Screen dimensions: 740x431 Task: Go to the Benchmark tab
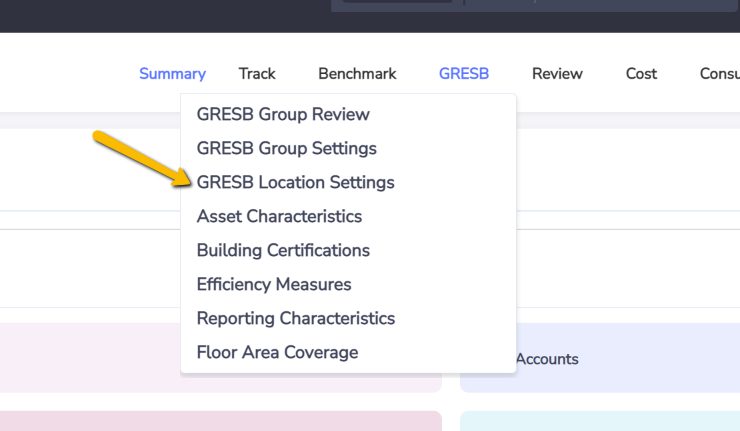(x=357, y=74)
